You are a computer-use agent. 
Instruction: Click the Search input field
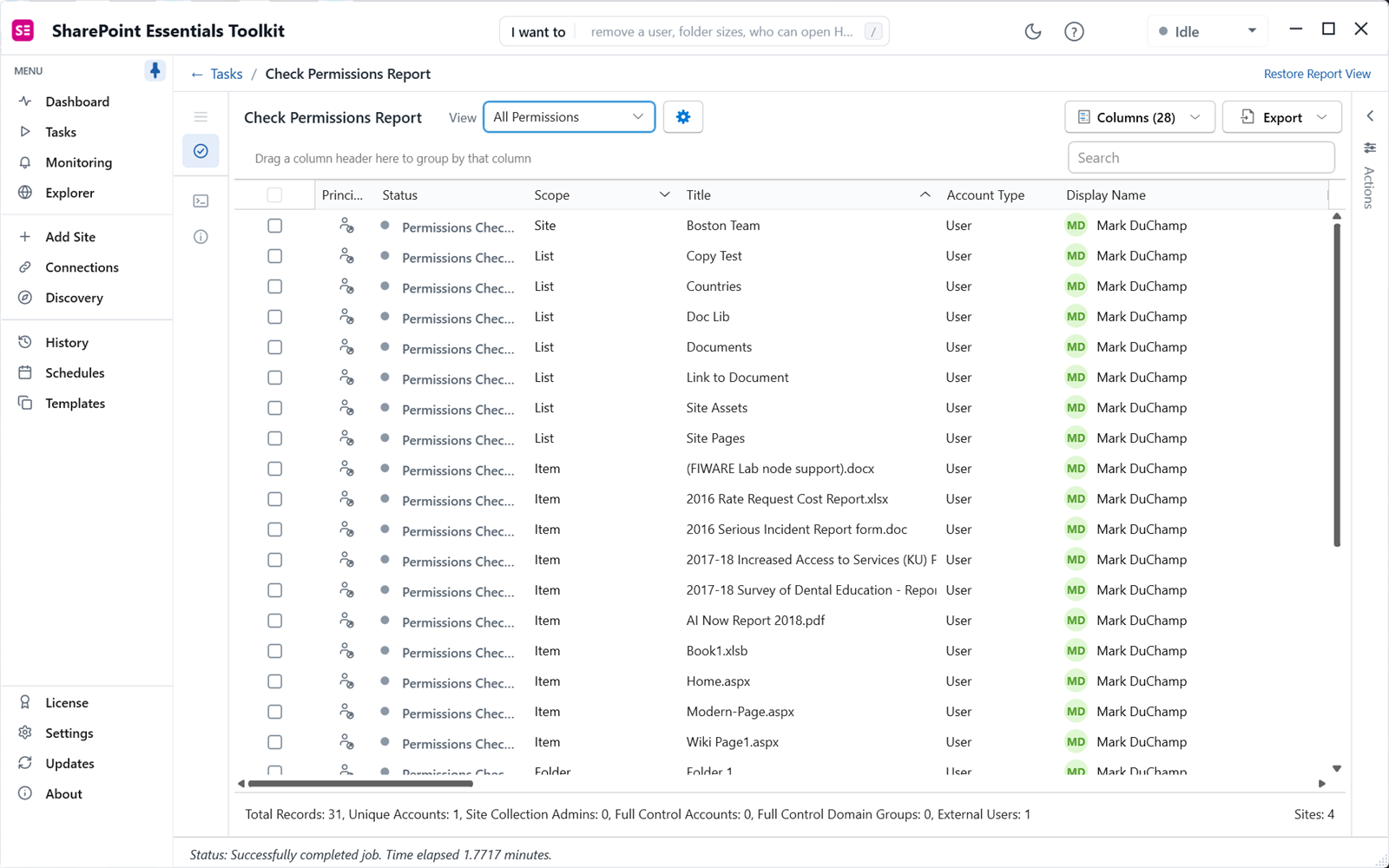pyautogui.click(x=1201, y=158)
